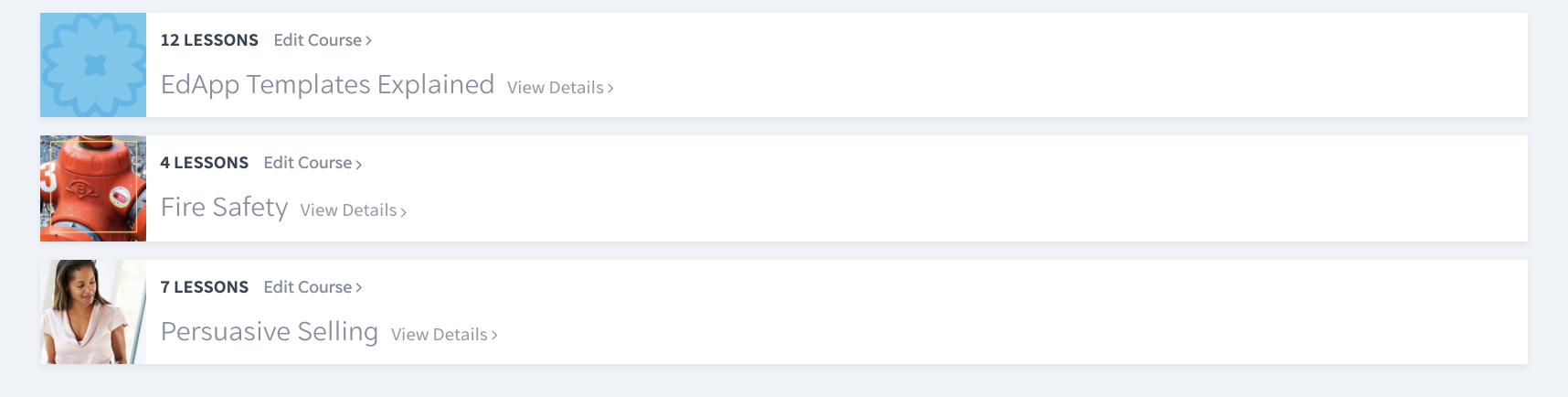Open the Persuasive Selling course title

click(x=270, y=331)
